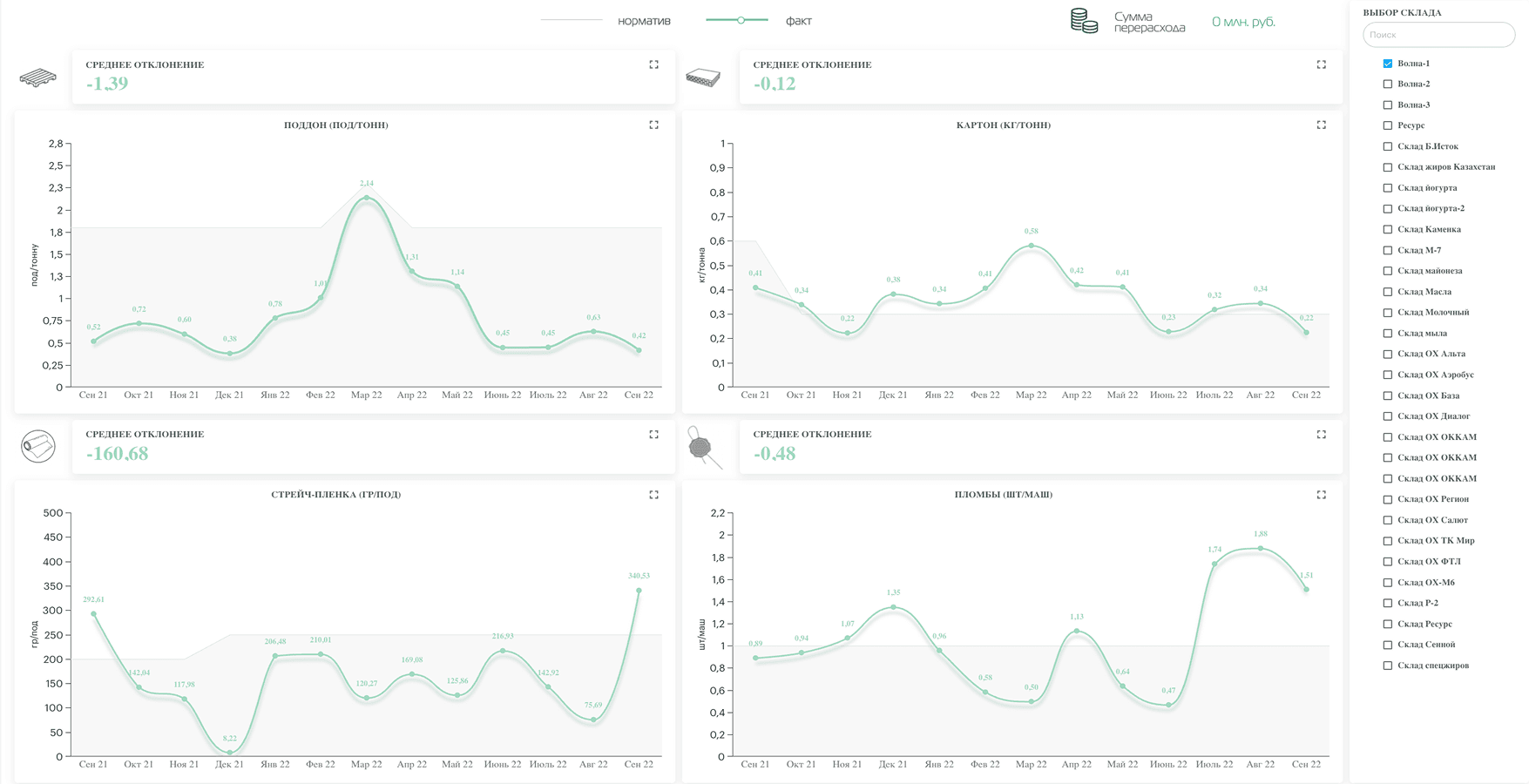Click the cardboard sheet icon

coord(703,78)
